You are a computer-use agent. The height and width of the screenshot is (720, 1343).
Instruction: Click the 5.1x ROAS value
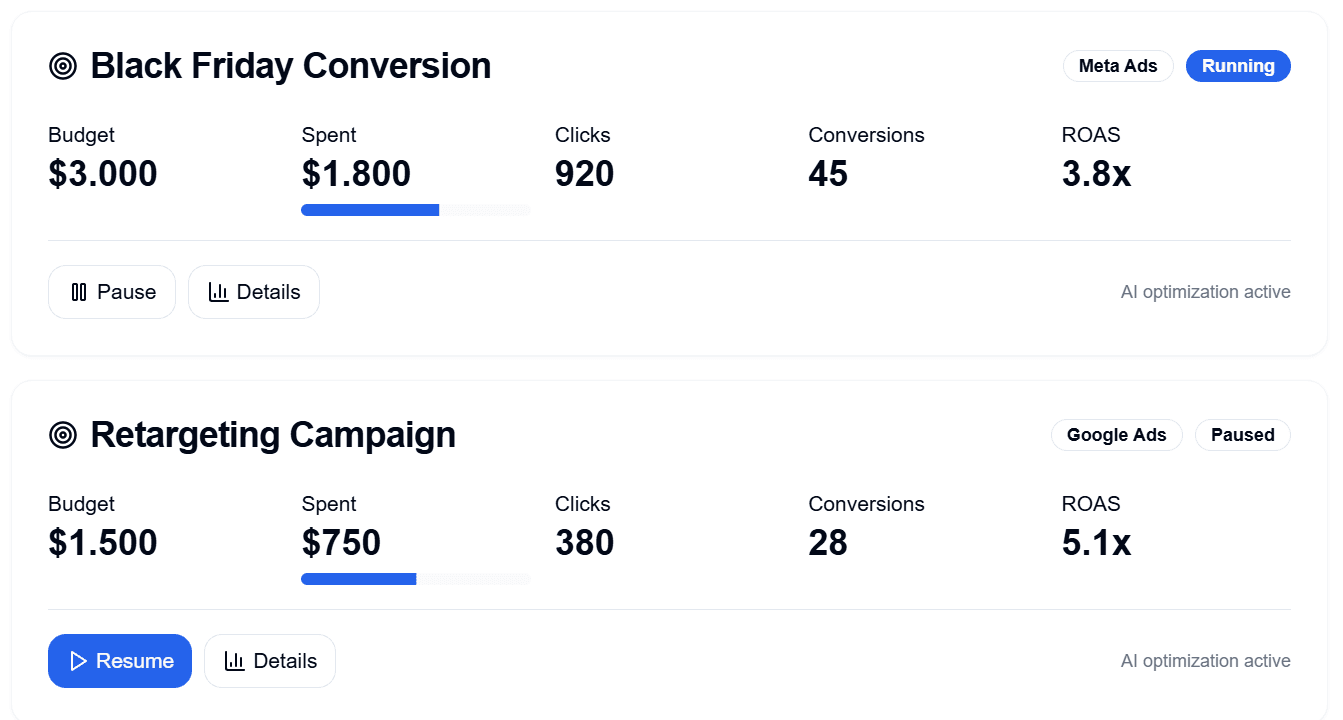click(x=1096, y=543)
